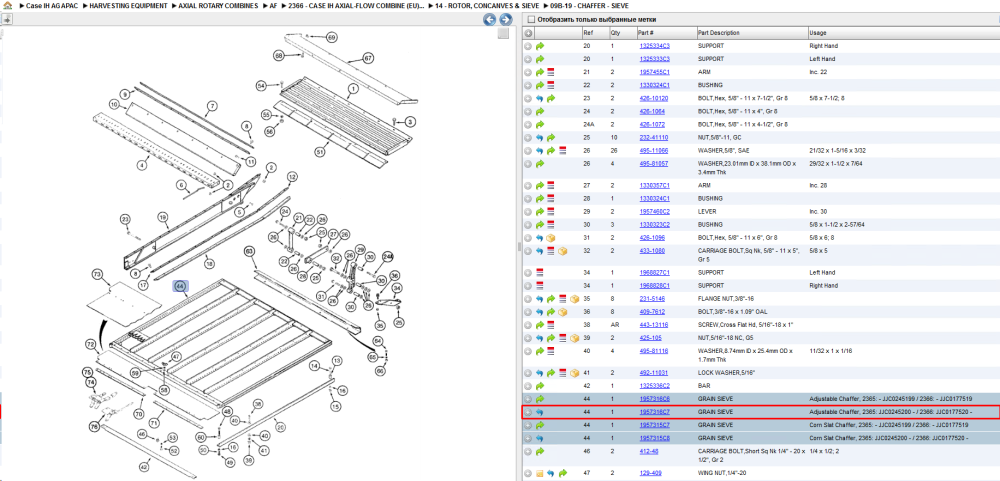This screenshot has width=1000, height=481.
Task: Click the green arrow in the 412-48 CARRIAGE BOLT row
Action: (x=540, y=452)
